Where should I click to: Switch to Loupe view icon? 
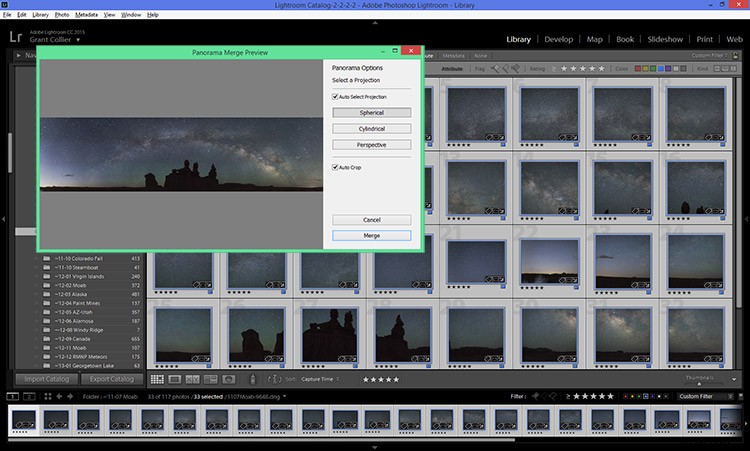click(174, 379)
